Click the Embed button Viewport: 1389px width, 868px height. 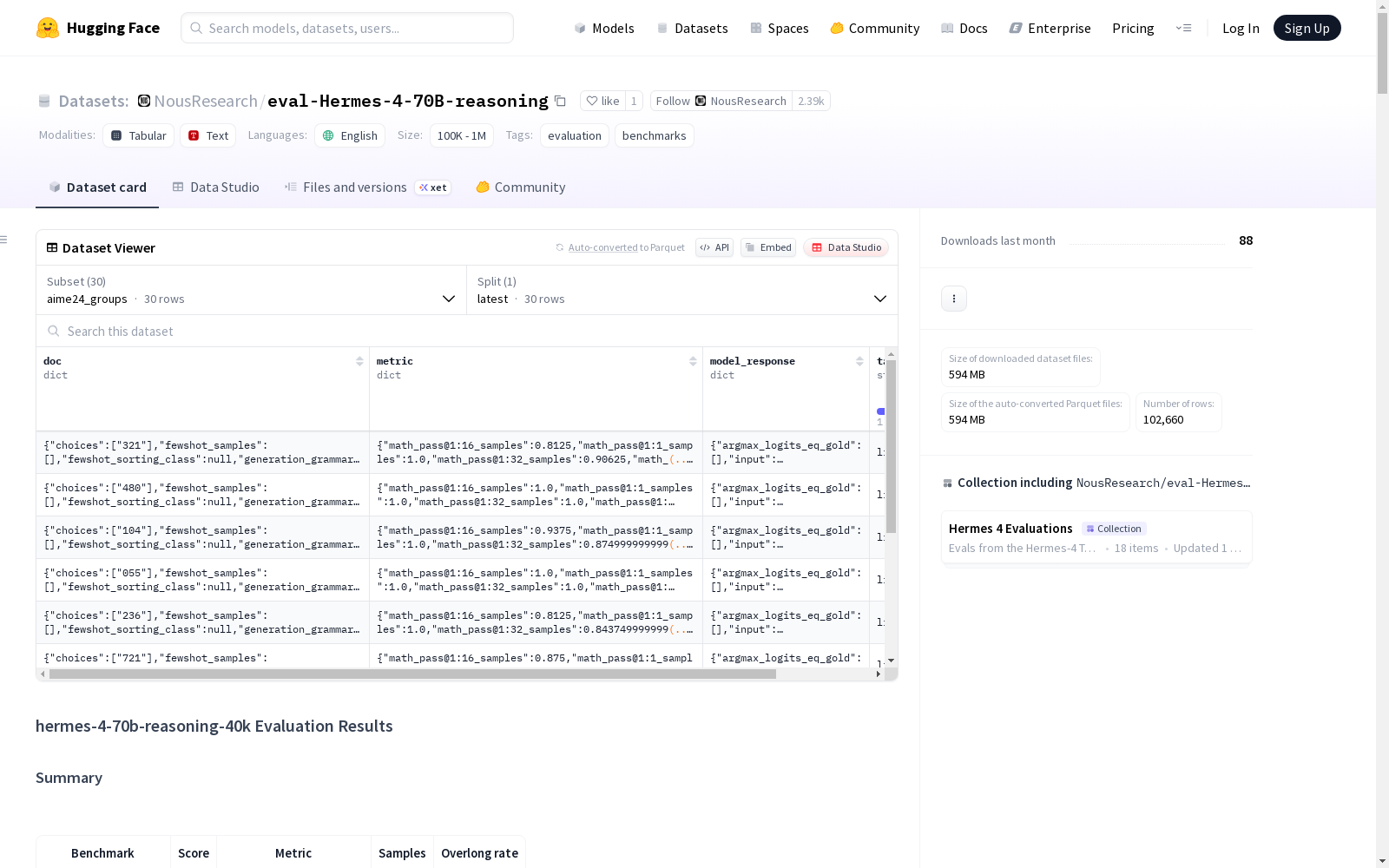click(x=768, y=247)
